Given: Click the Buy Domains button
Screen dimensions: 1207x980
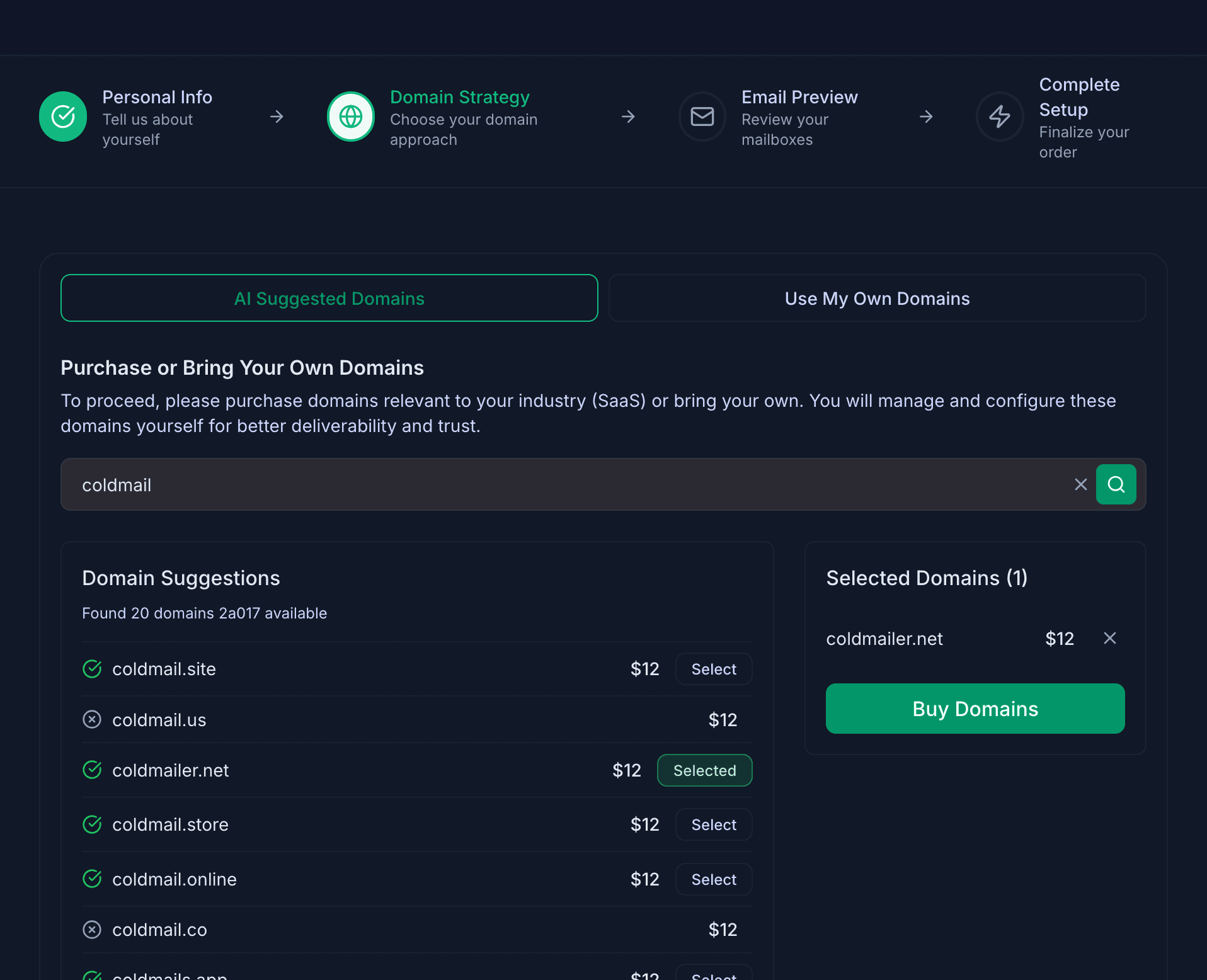Looking at the screenshot, I should pyautogui.click(x=975, y=709).
